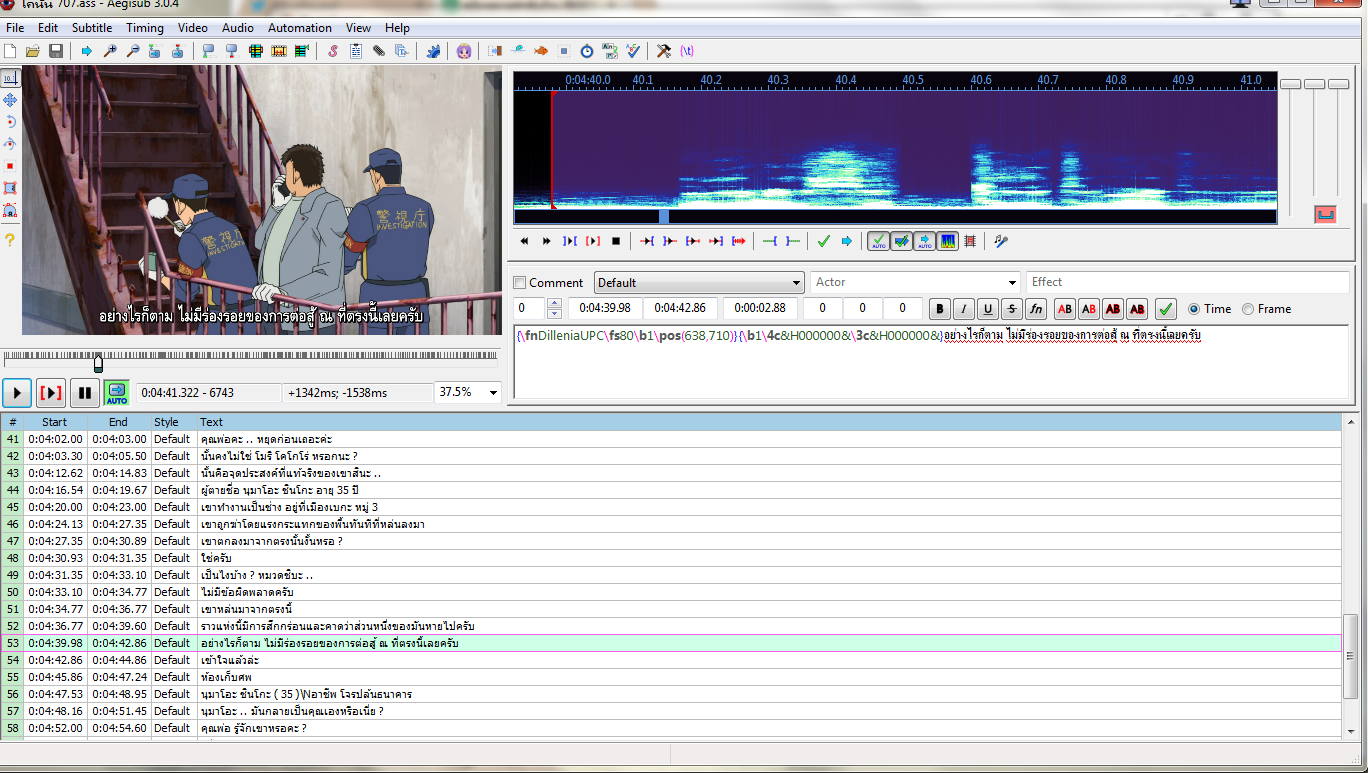Open the Timing menu

145,28
